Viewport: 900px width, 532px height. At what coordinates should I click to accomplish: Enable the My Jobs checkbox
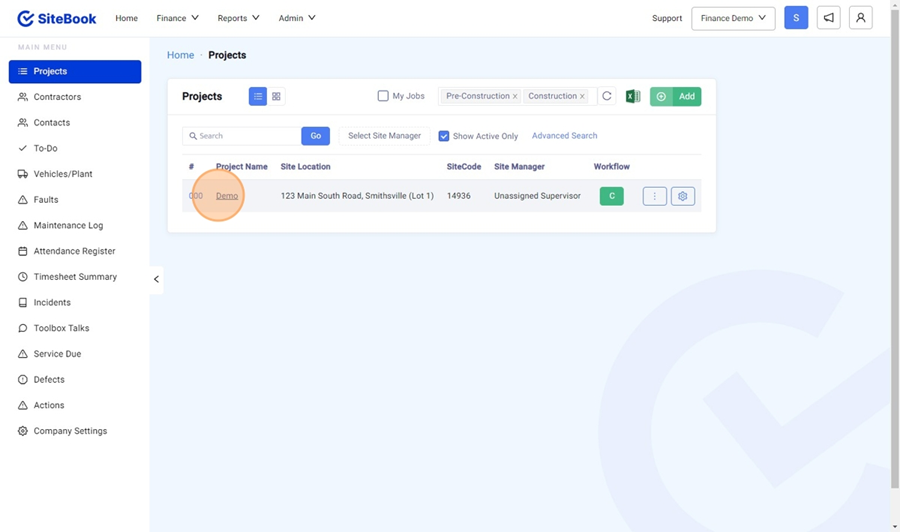coord(383,96)
